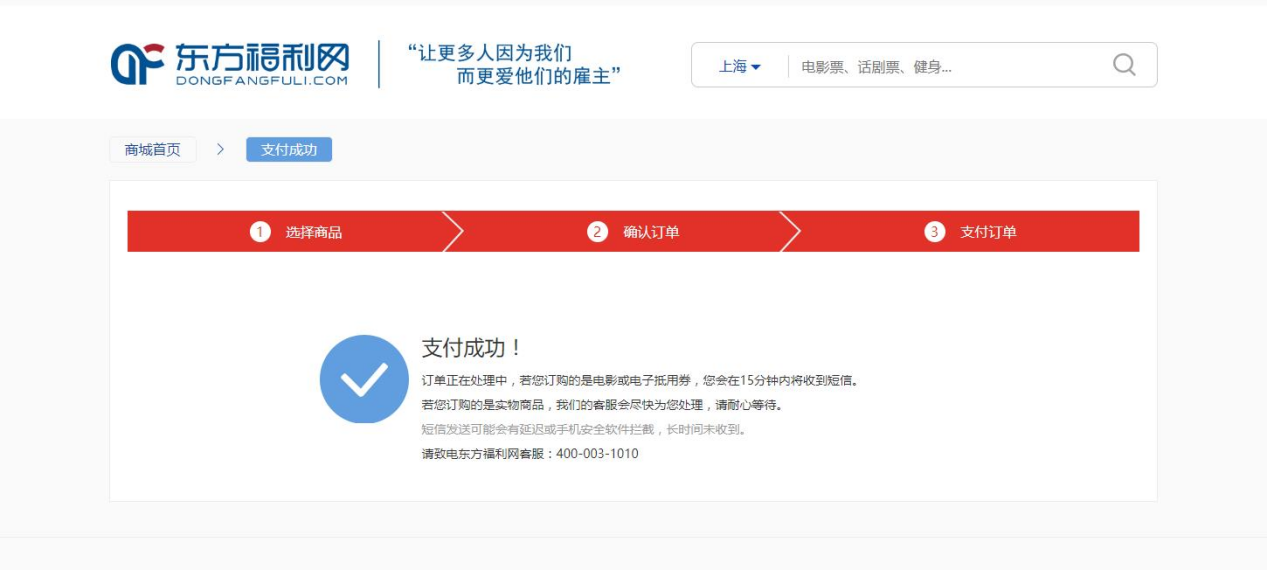Click the circled number 2 step icon
Image resolution: width=1267 pixels, height=570 pixels.
(x=597, y=232)
